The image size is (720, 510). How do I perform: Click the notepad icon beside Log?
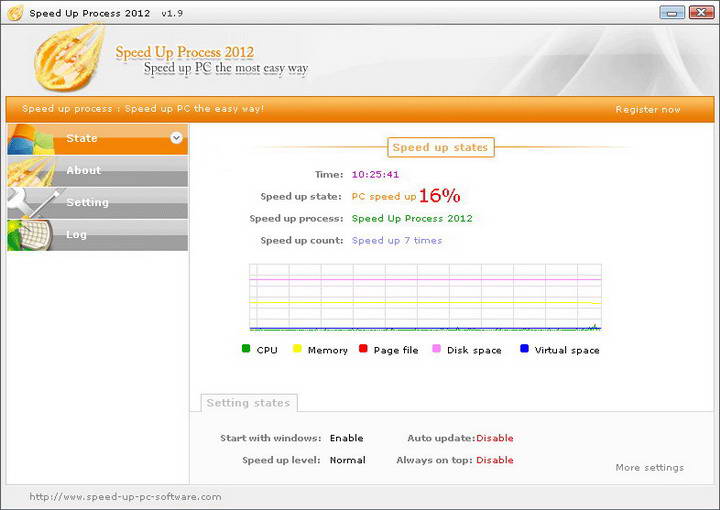[x=30, y=235]
